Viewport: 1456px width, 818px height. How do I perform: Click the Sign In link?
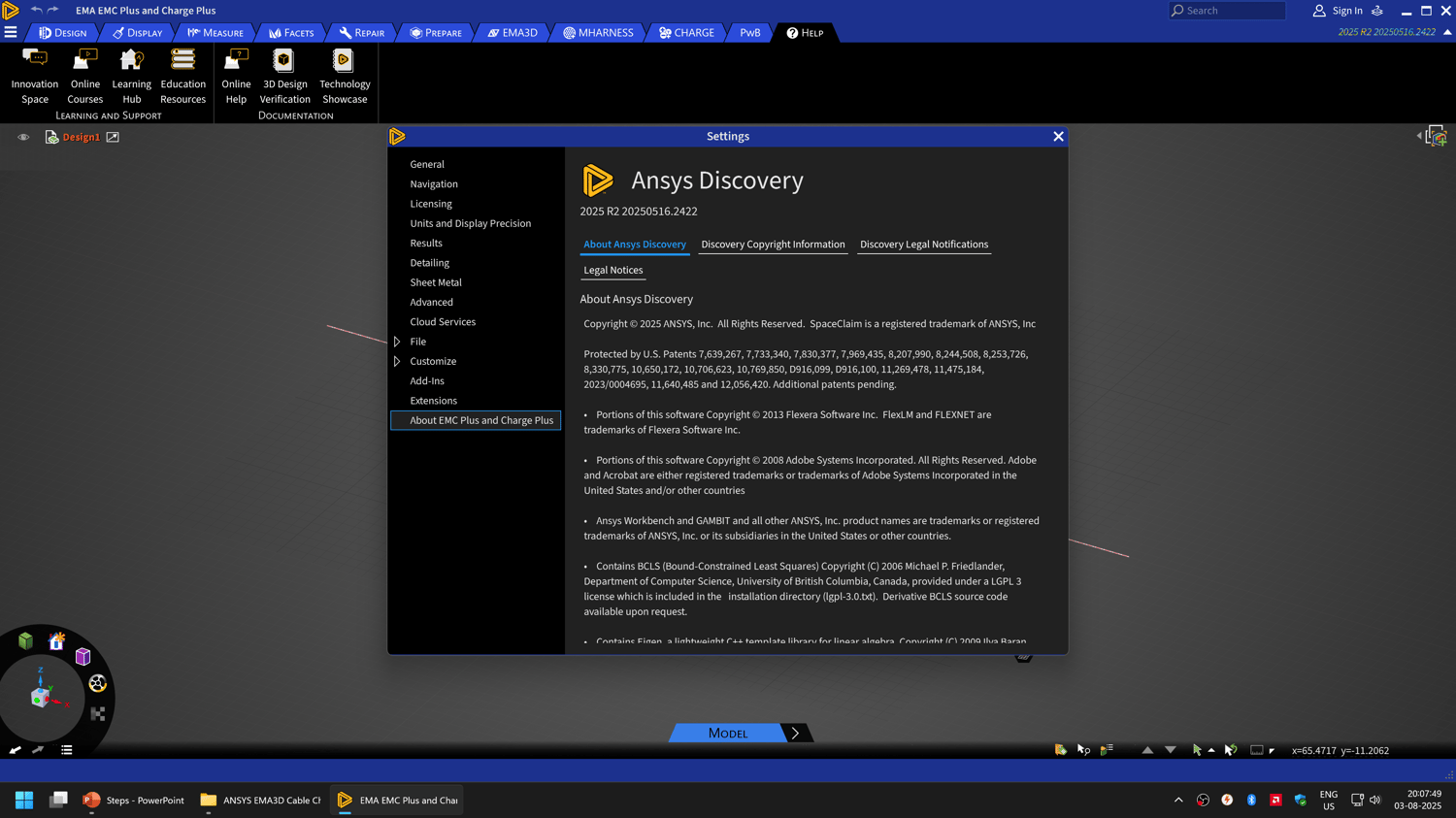[x=1347, y=11]
